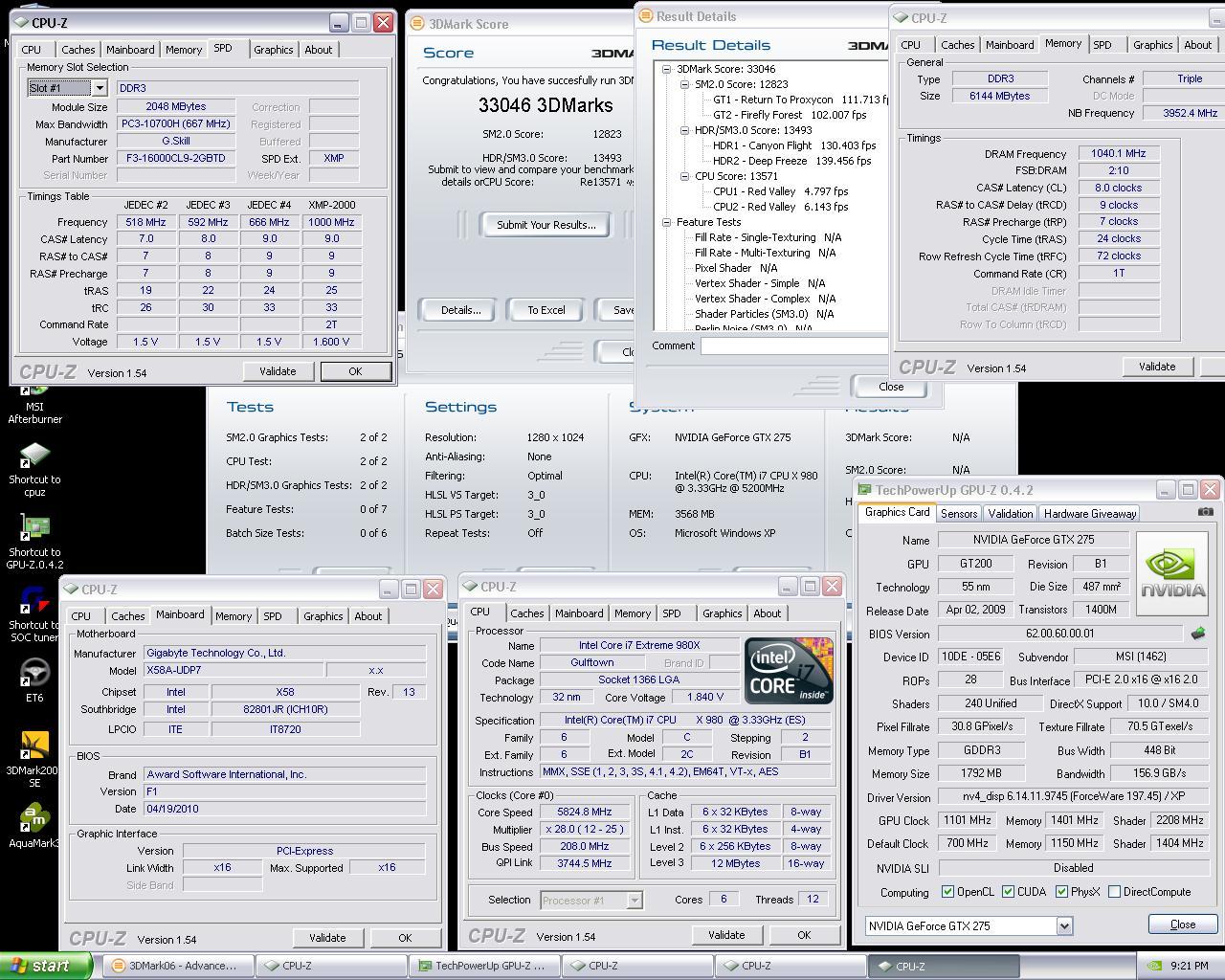Viewport: 1225px width, 980px height.
Task: Open Processor #1 selection dropdown
Action: [x=634, y=900]
